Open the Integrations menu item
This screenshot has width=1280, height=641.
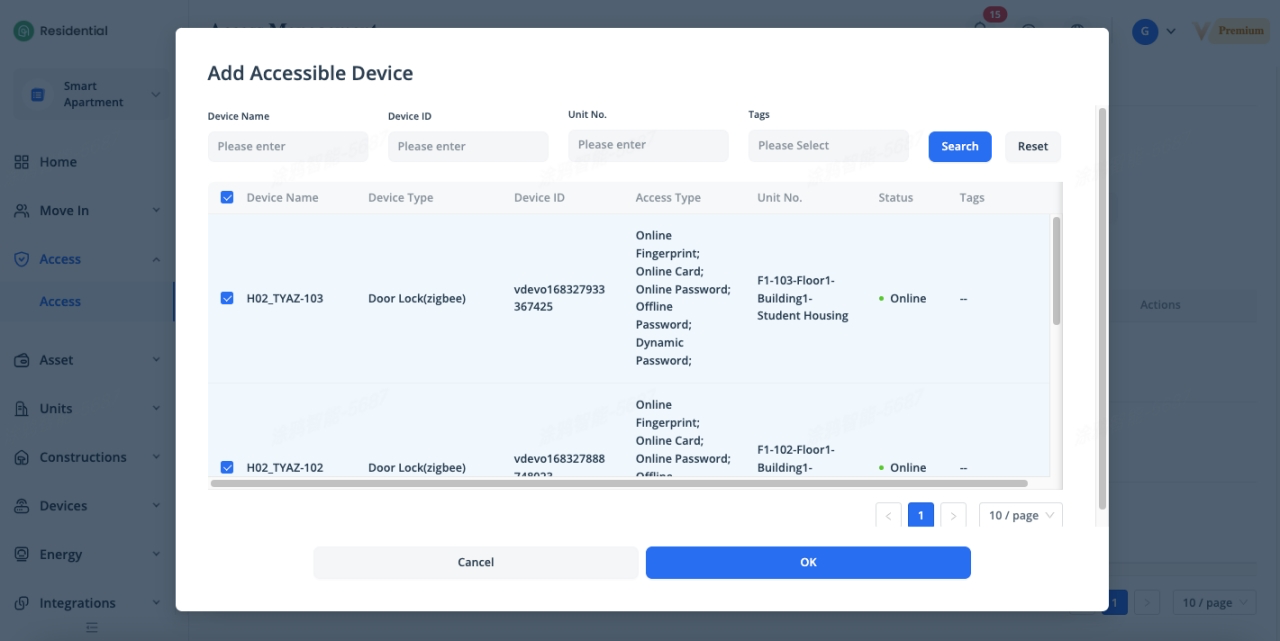coord(77,603)
